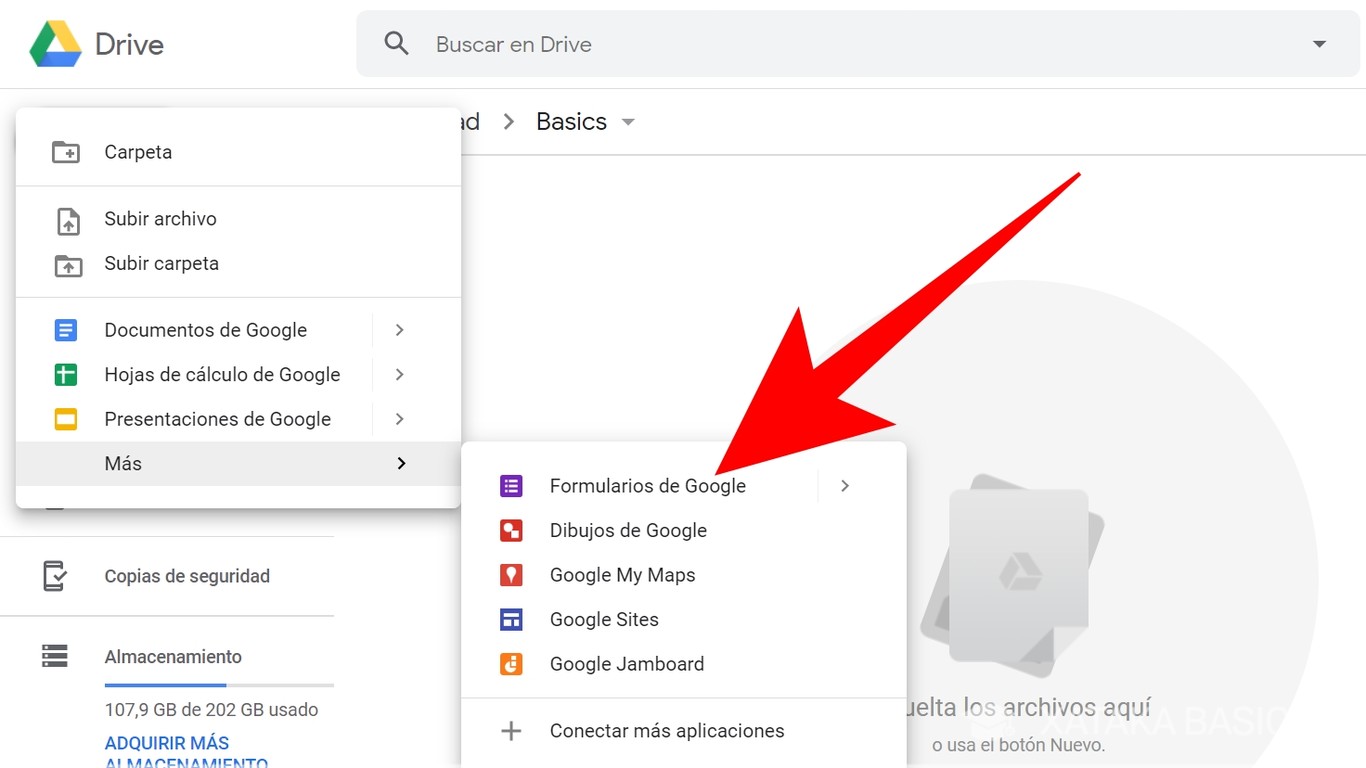1366x768 pixels.
Task: Click the Basics breadcrumb title
Action: [x=571, y=122]
